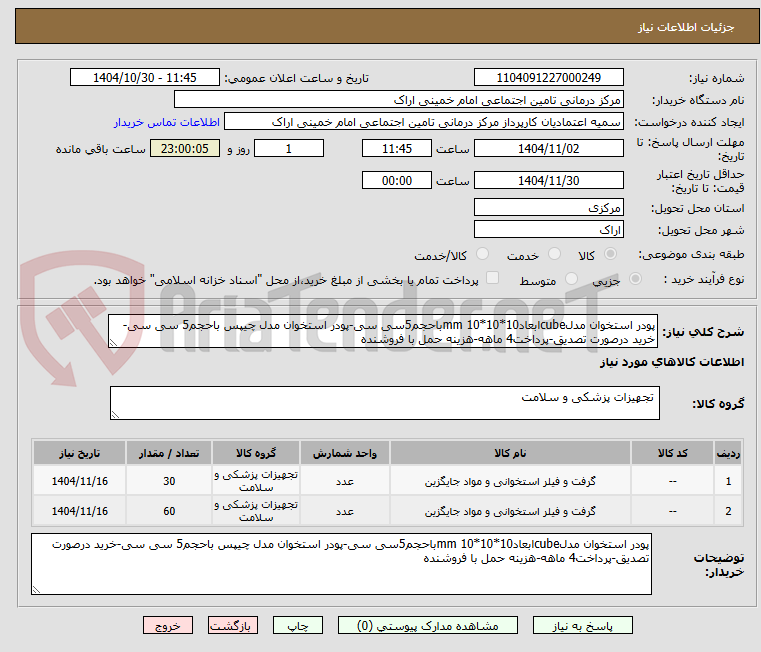
Task: Click the request creator name field
Action: pyautogui.click(x=424, y=121)
